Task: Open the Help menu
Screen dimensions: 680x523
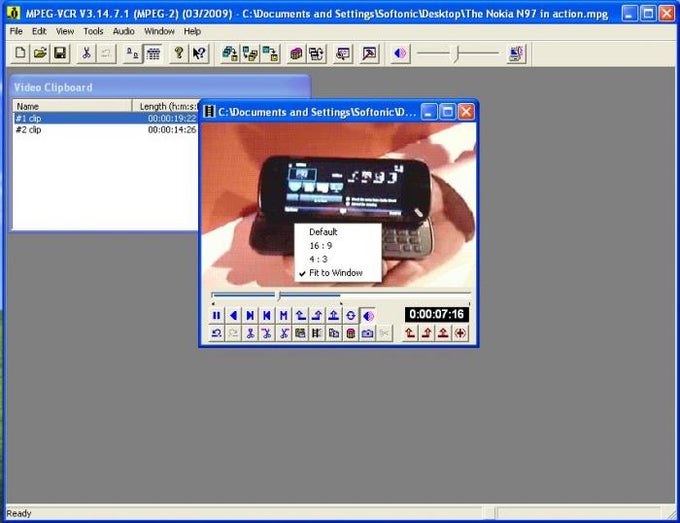Action: point(192,31)
